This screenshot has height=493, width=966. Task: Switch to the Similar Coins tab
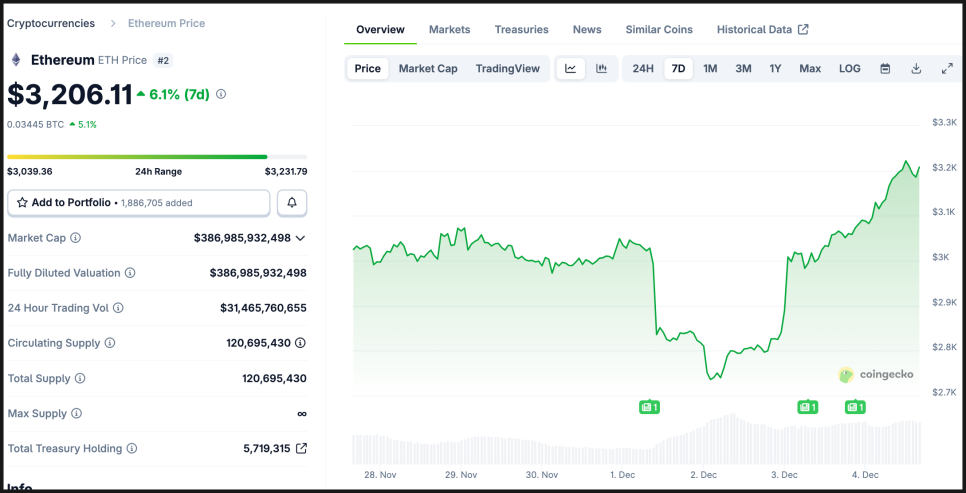pos(659,30)
